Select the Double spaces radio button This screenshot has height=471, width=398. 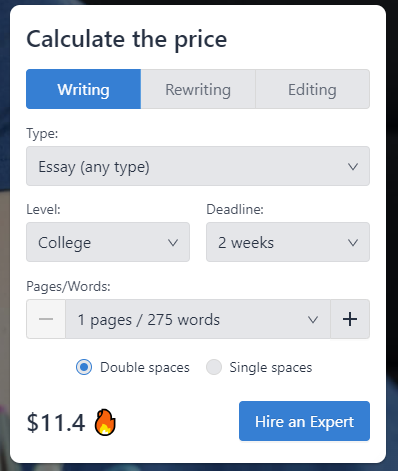84,367
